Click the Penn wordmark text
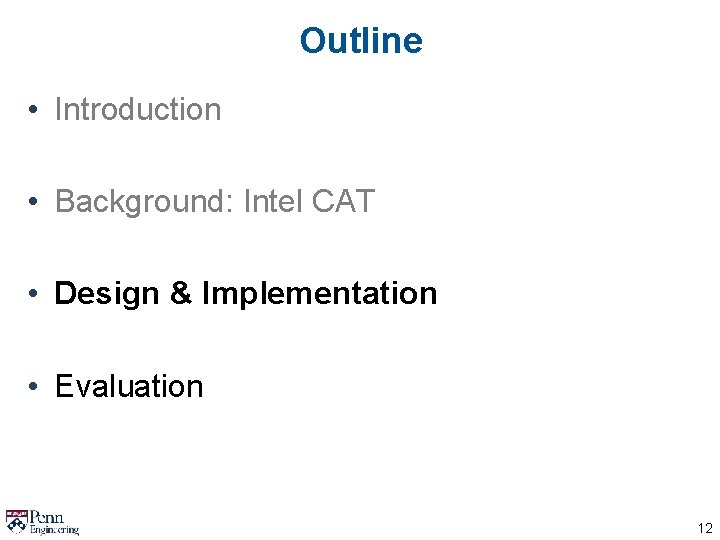 pyautogui.click(x=47, y=517)
